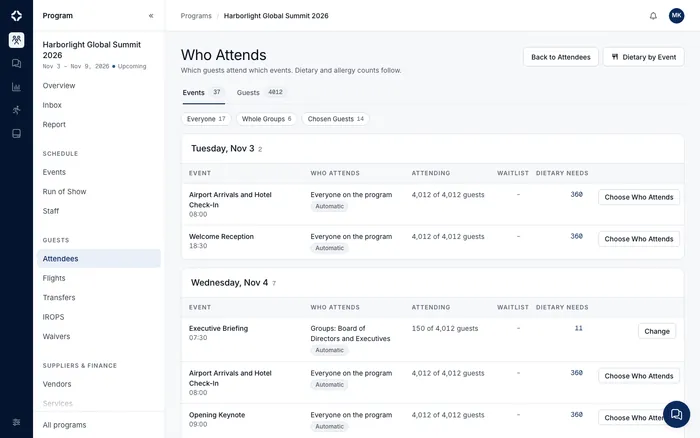The image size is (700, 438).
Task: Open the messages icon in left rail
Action: pos(17,63)
